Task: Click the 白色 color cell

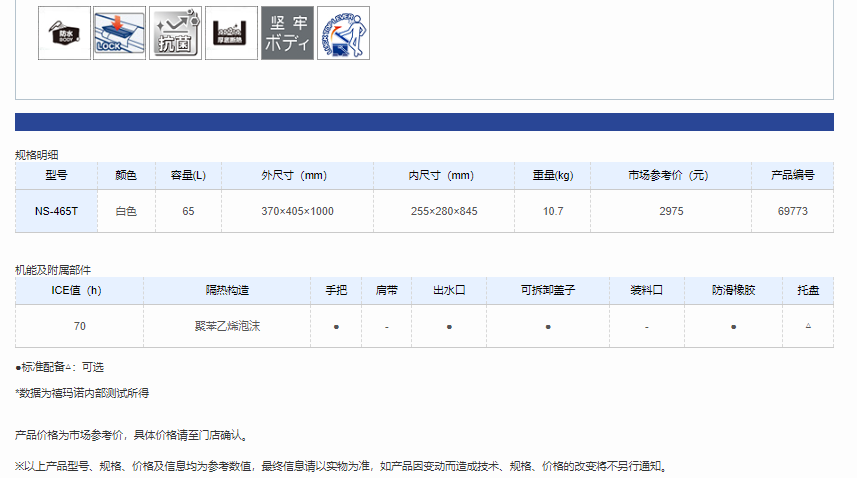Action: click(x=126, y=211)
